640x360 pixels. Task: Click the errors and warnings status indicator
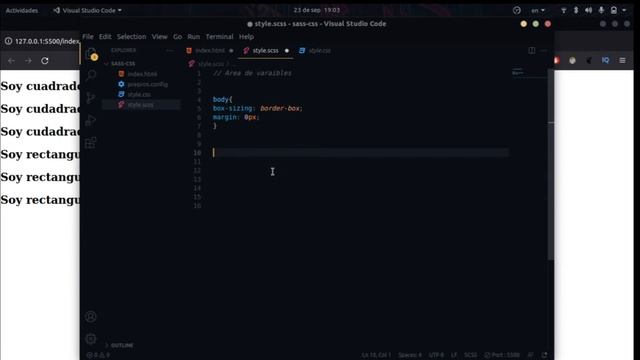[98, 355]
